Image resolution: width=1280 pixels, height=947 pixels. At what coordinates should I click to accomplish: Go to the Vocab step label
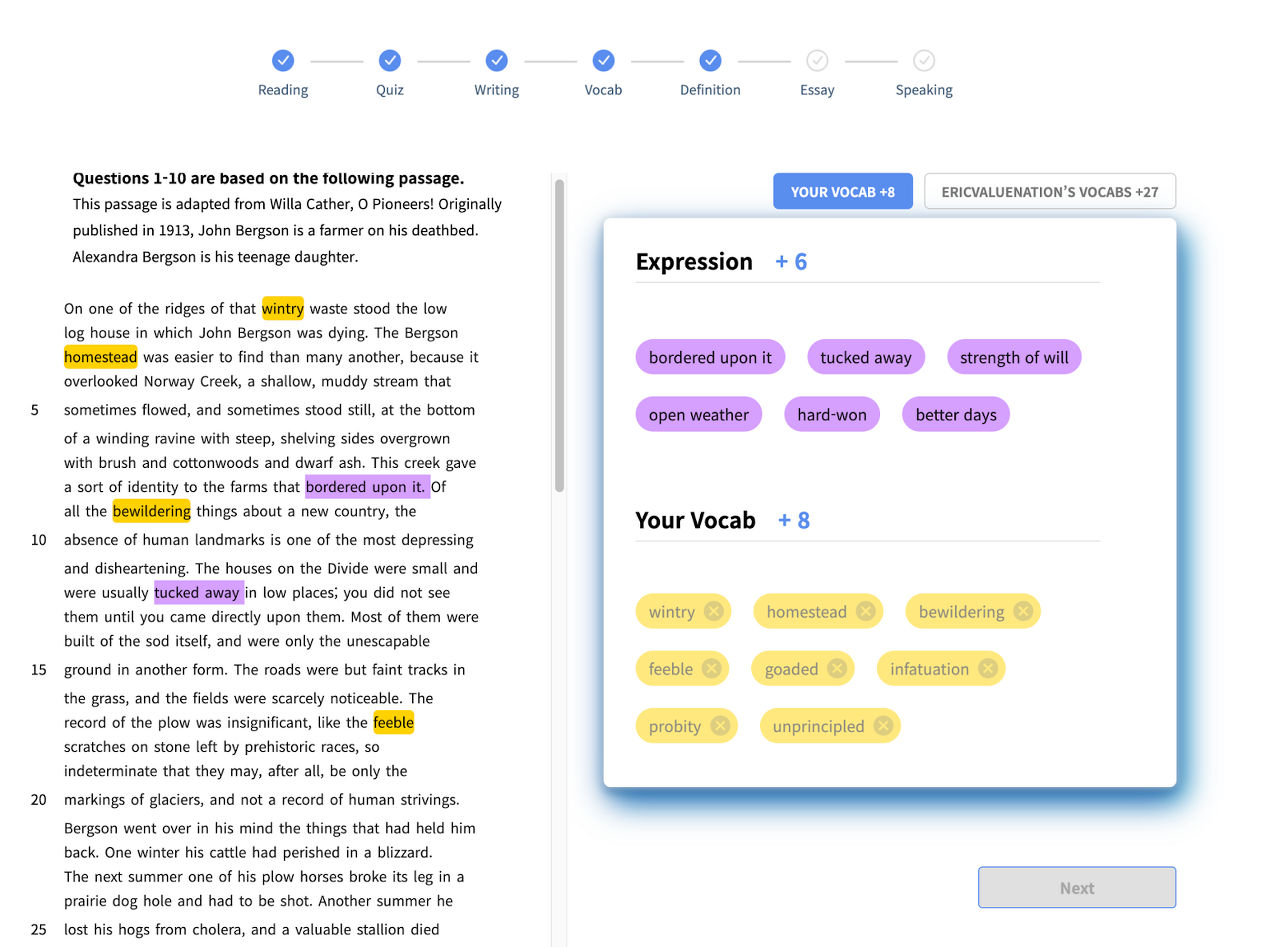pyautogui.click(x=603, y=90)
